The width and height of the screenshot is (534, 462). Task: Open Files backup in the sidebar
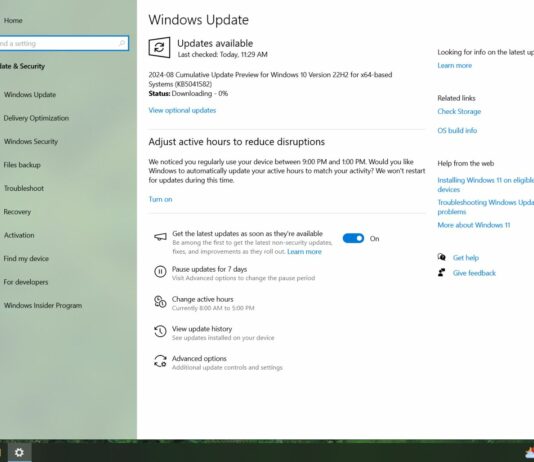tap(22, 165)
